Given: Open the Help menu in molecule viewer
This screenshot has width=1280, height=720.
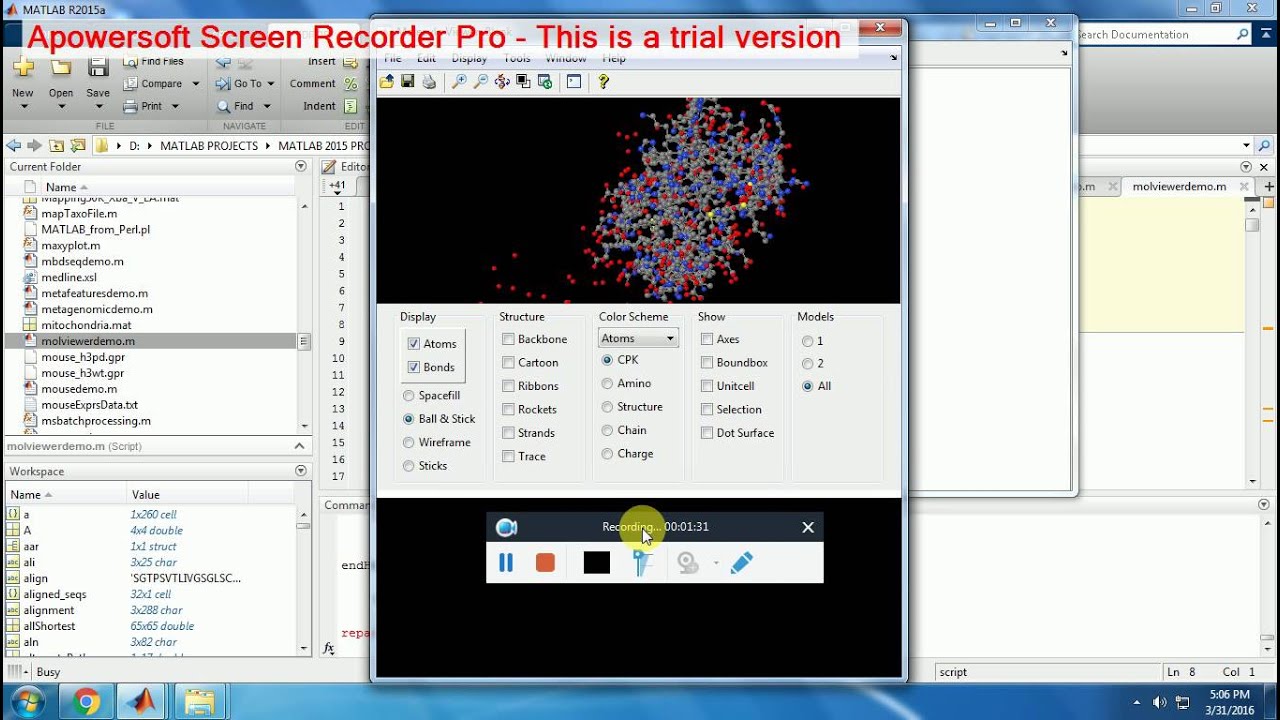Looking at the screenshot, I should pos(614,59).
